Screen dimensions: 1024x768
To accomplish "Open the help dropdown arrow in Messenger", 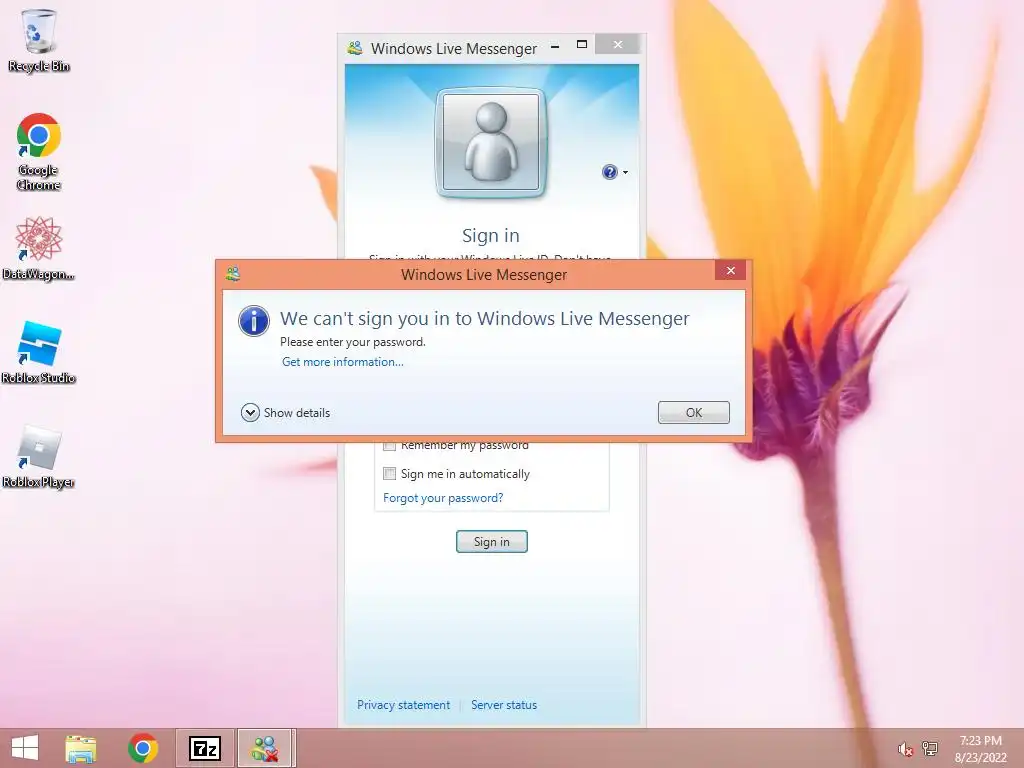I will 626,172.
